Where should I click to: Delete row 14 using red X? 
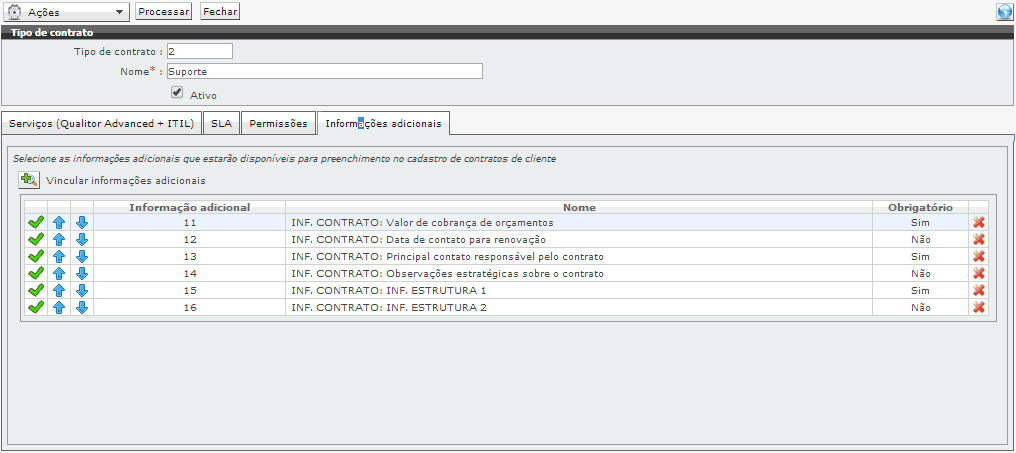click(978, 274)
